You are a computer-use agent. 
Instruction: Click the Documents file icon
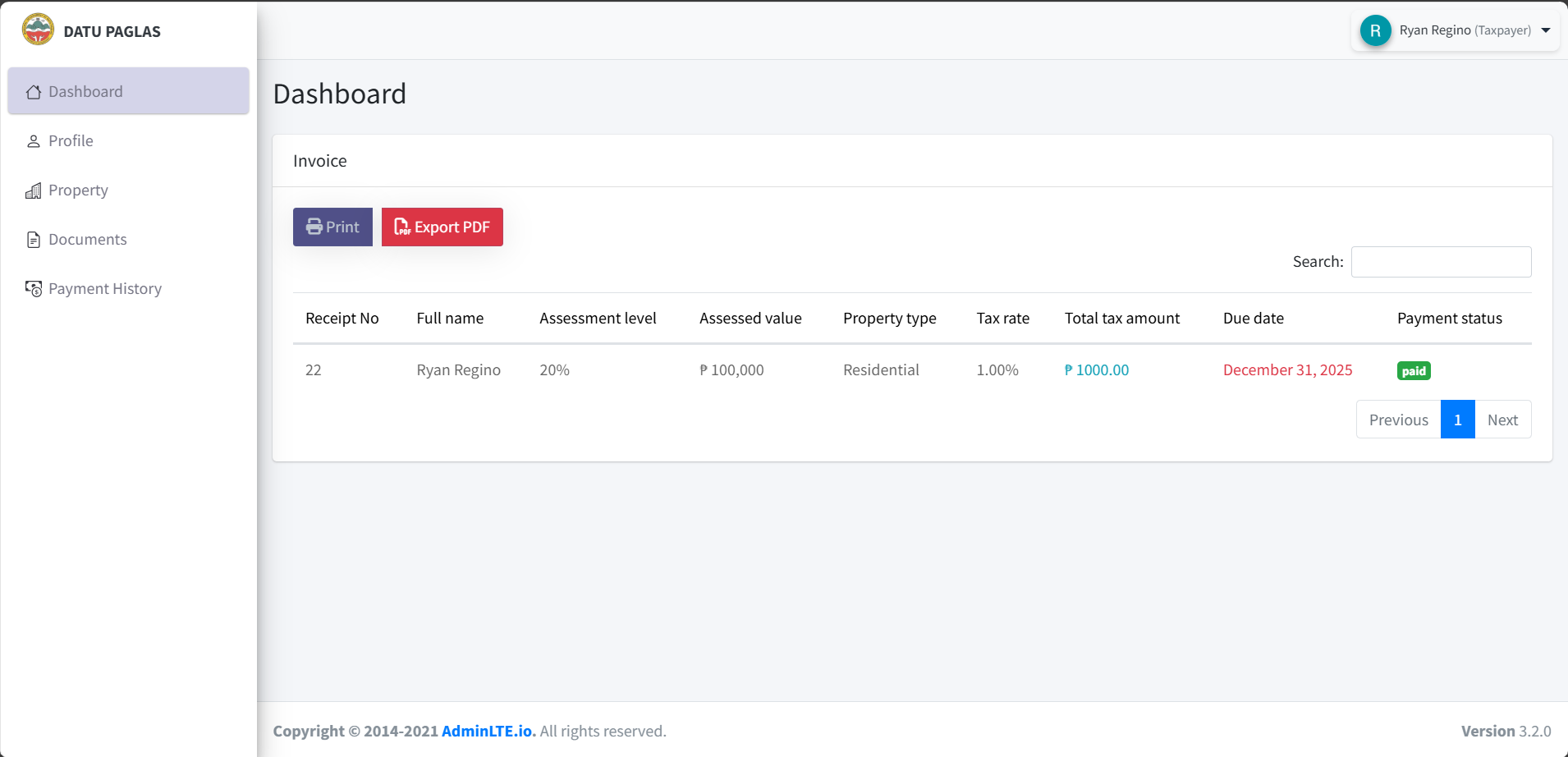(34, 240)
